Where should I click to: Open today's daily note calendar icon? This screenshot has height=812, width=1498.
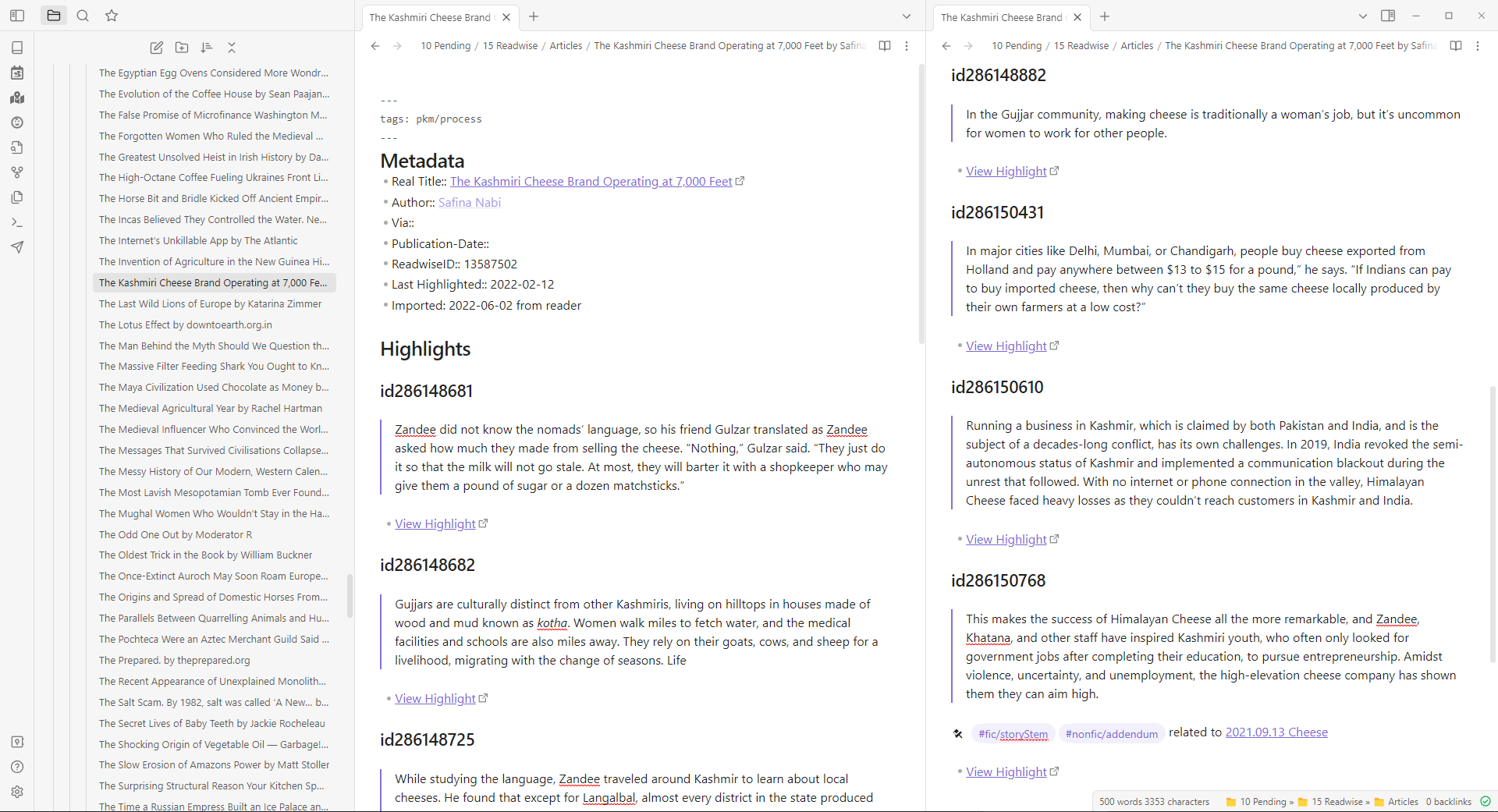pyautogui.click(x=17, y=73)
